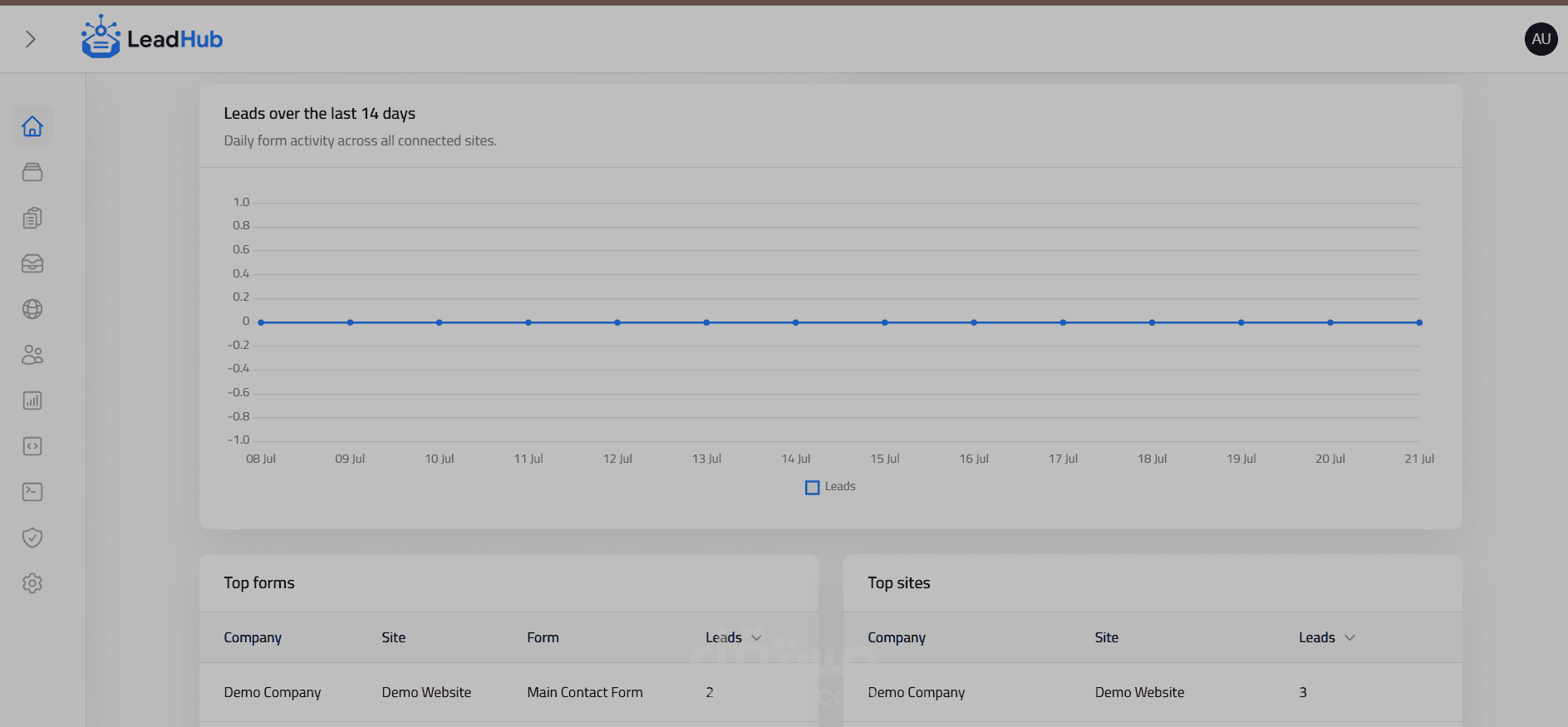The image size is (1568, 727).
Task: Click the Site header in Top forms
Action: pos(394,637)
